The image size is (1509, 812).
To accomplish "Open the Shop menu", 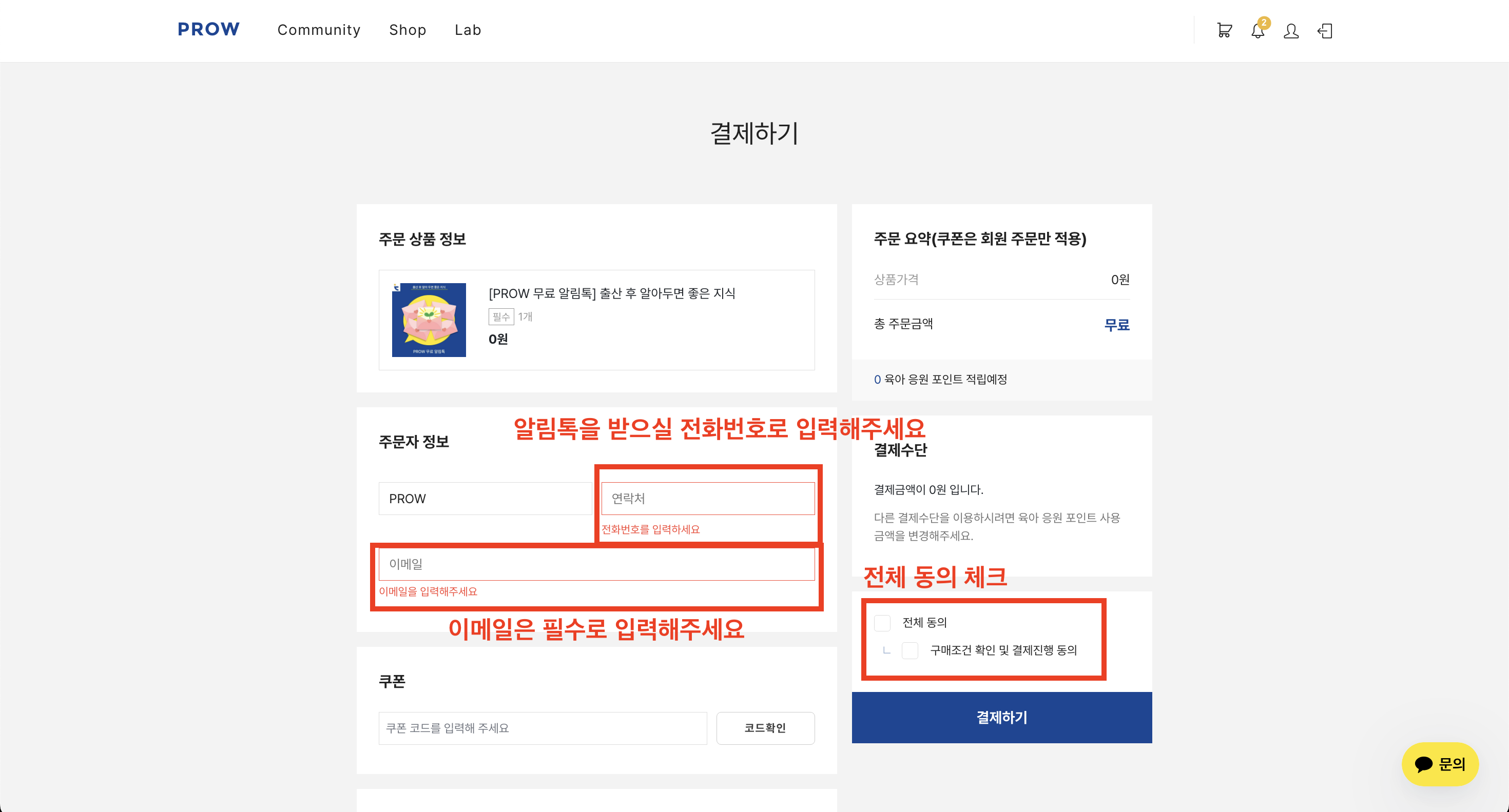I will point(408,30).
